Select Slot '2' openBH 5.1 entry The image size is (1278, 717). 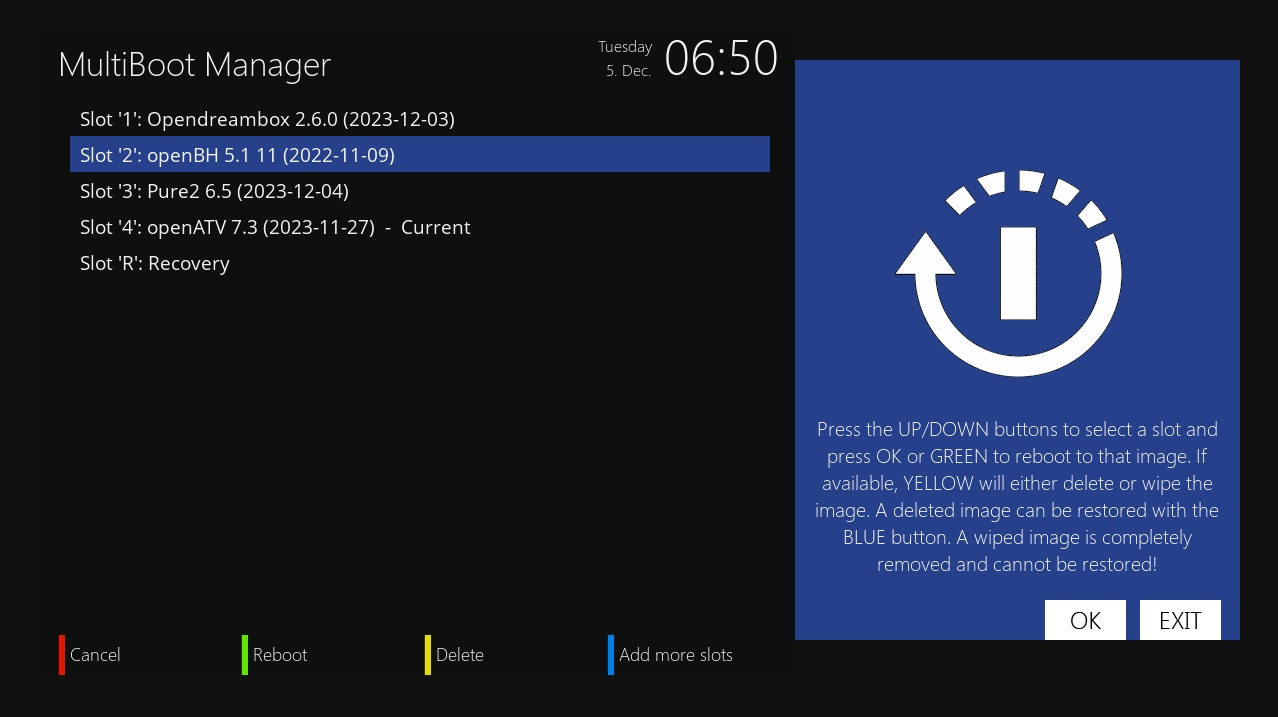point(420,155)
